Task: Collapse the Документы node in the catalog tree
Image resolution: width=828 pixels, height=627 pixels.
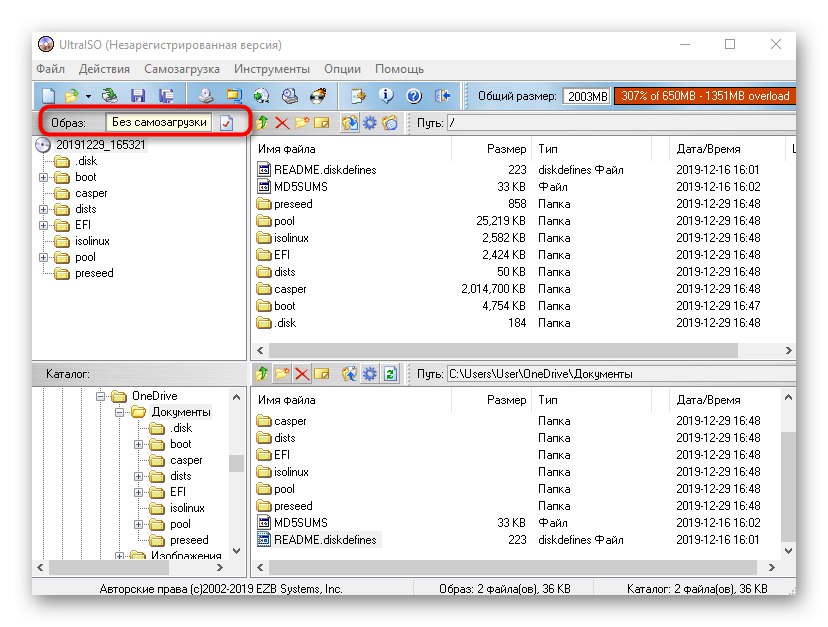Action: tap(120, 412)
